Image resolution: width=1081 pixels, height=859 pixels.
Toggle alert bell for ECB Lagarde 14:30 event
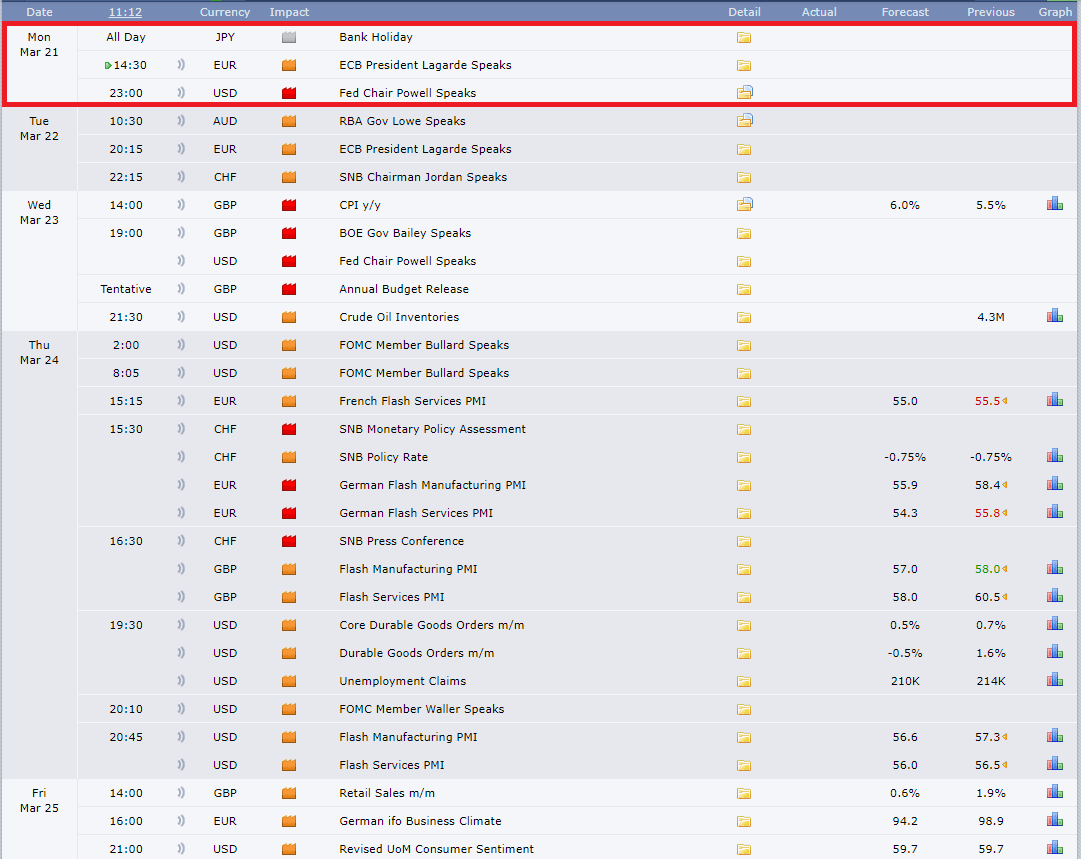181,65
